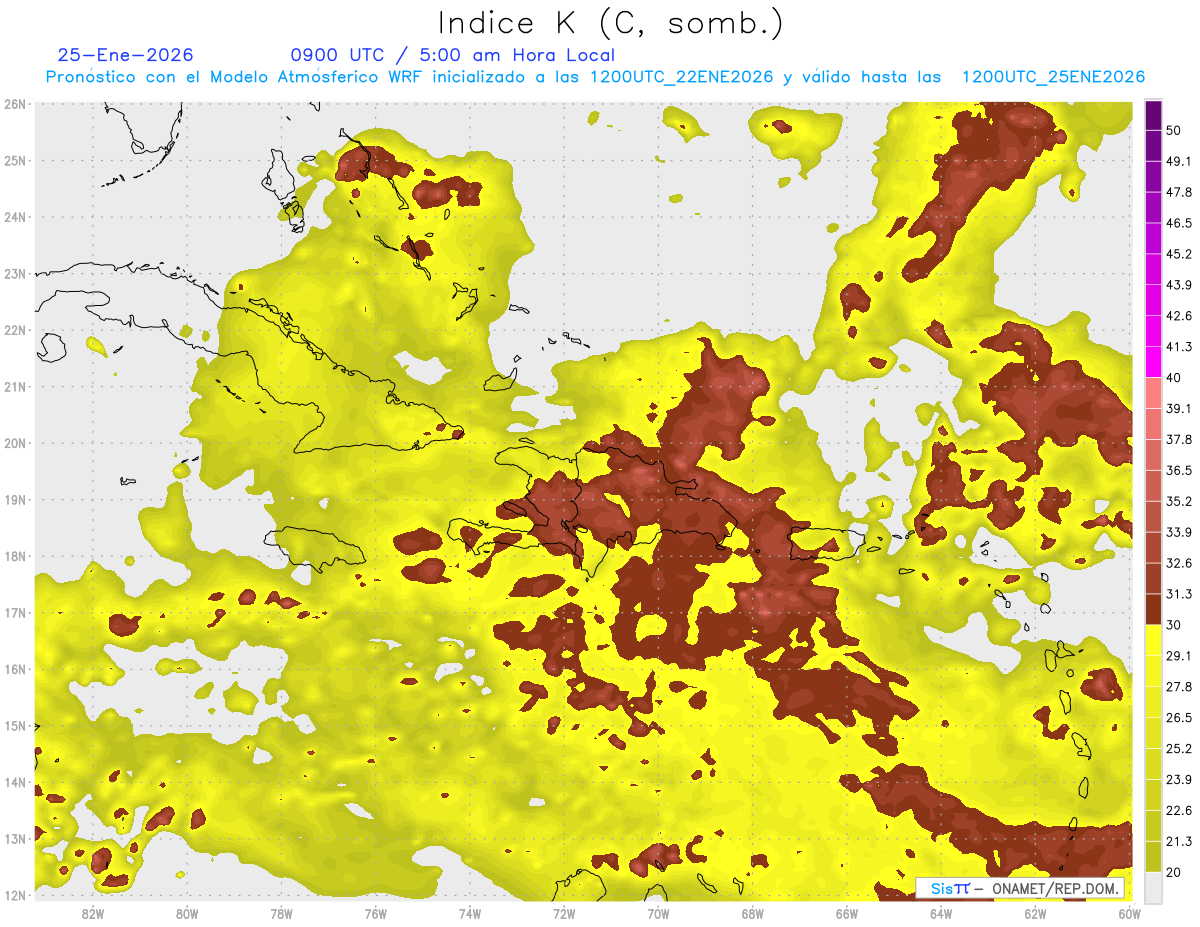Click the colorbar value 37.8

click(1179, 439)
